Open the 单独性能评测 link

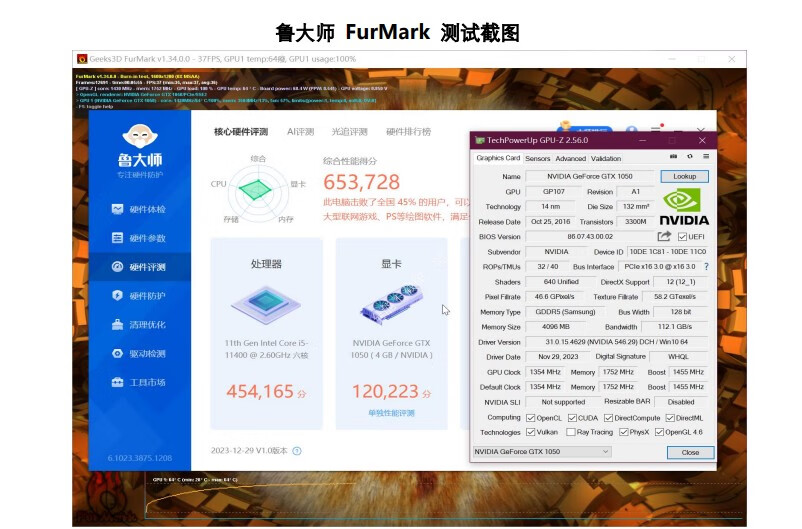391,413
